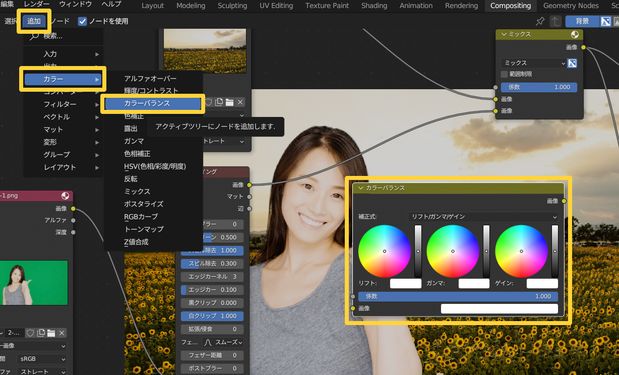Open the ストレート alpha dropdown in -1.png node

(42, 371)
